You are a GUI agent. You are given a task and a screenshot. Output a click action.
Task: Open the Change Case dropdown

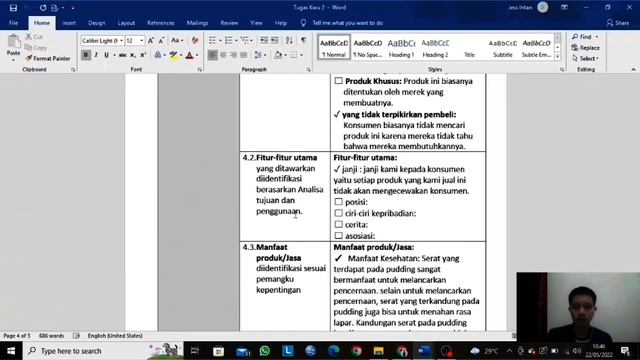[177, 40]
